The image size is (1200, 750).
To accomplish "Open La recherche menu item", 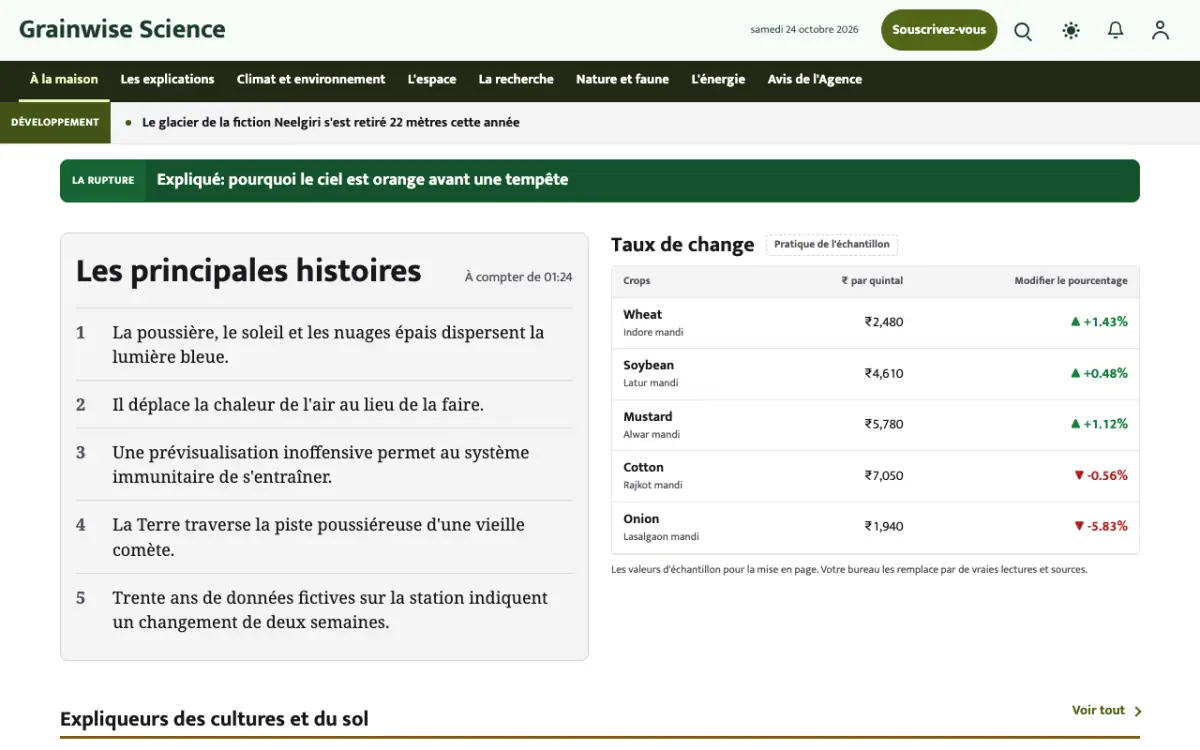I will click(x=516, y=80).
